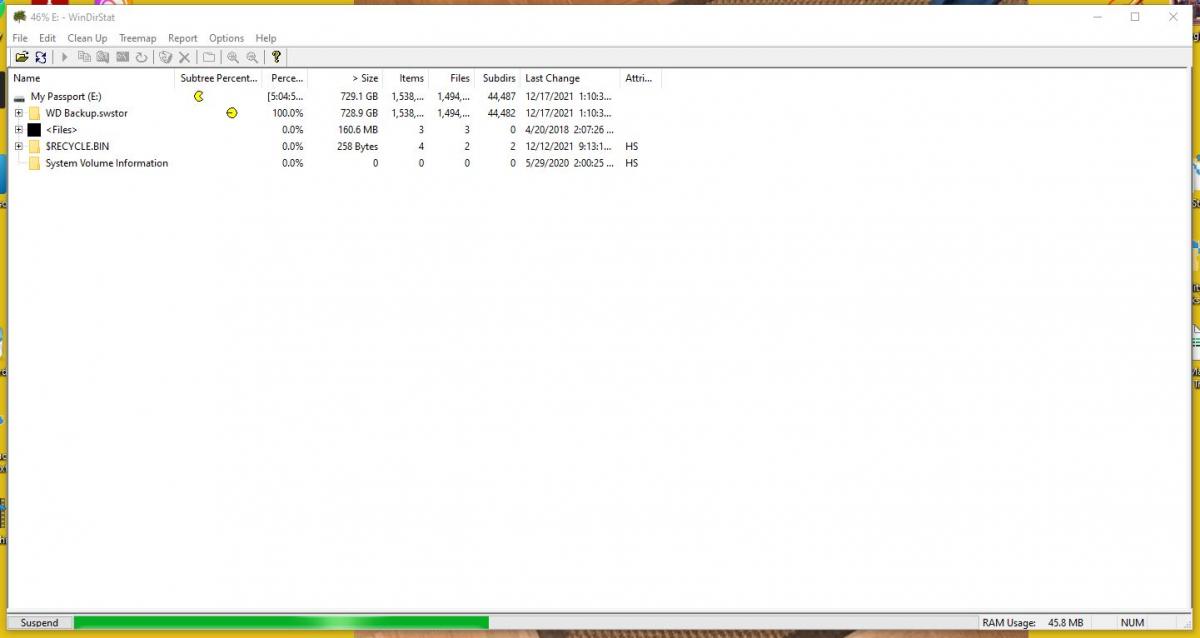Sort by the Files column header
Image resolution: width=1200 pixels, height=638 pixels.
(x=451, y=78)
